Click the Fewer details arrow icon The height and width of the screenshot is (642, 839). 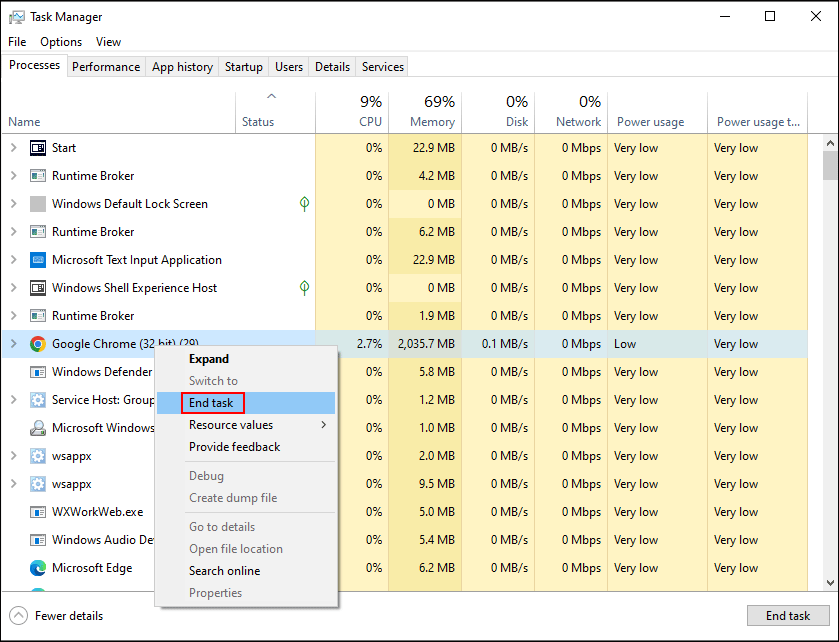tap(18, 616)
